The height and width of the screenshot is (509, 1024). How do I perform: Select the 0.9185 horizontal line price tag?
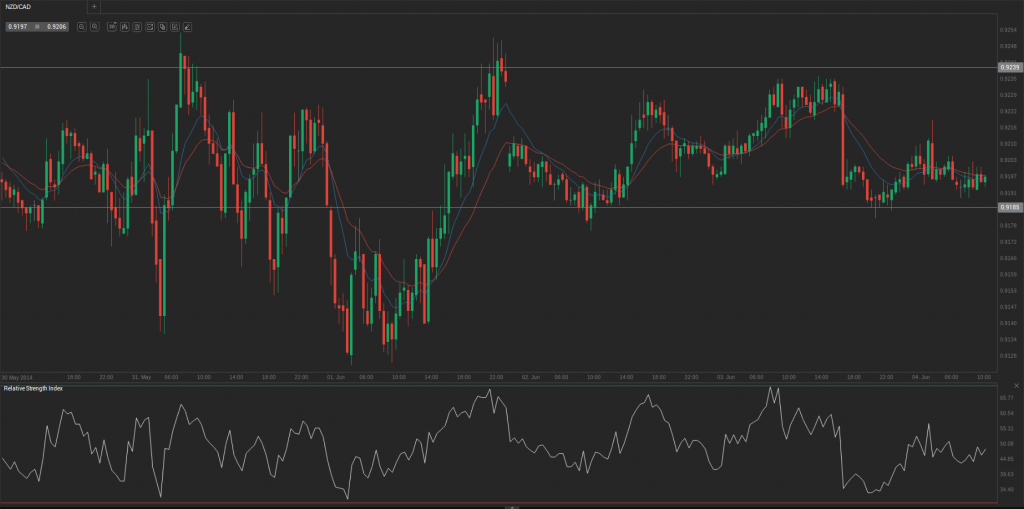click(x=1009, y=207)
